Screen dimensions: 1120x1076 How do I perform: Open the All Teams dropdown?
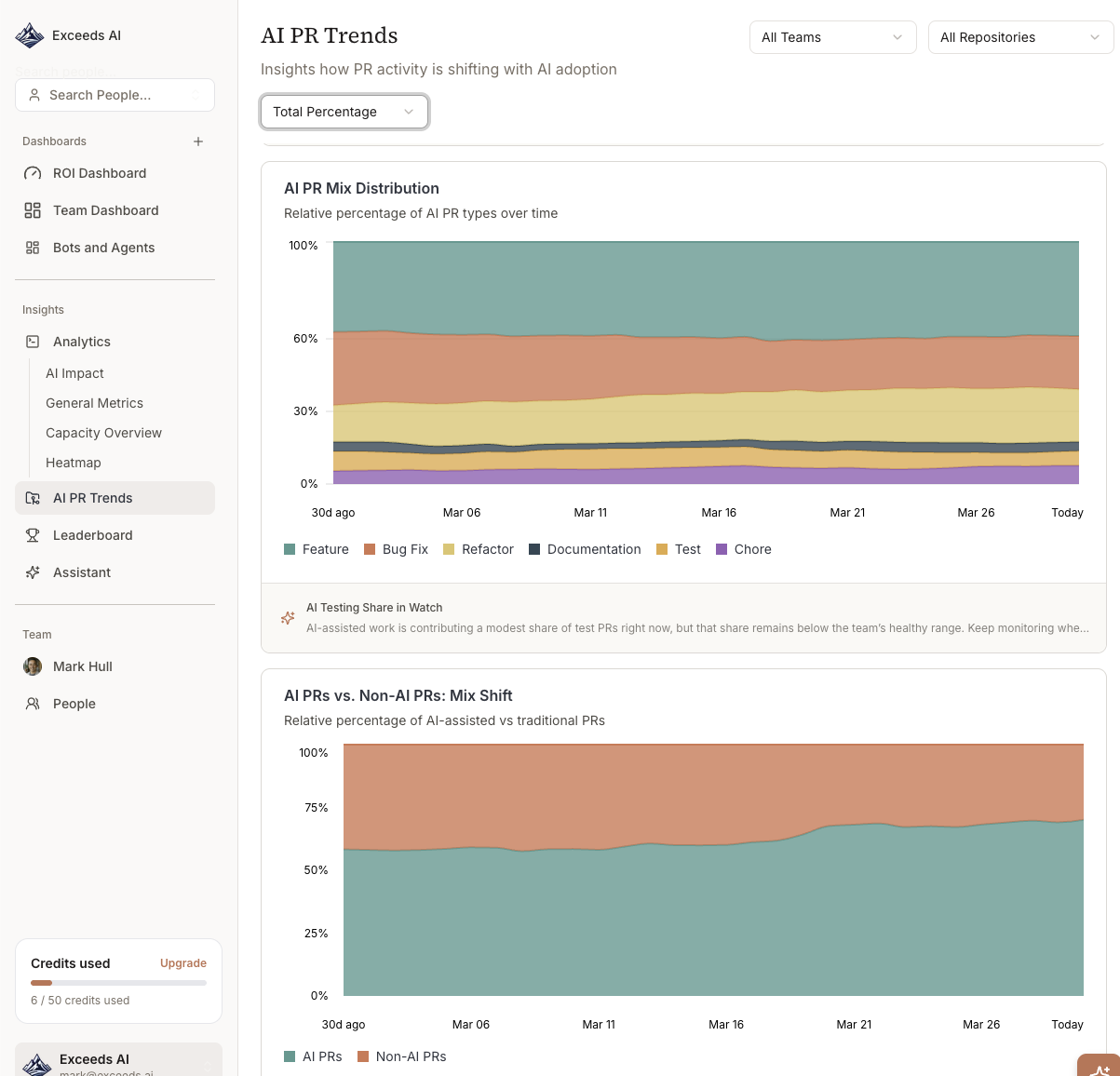coord(833,37)
